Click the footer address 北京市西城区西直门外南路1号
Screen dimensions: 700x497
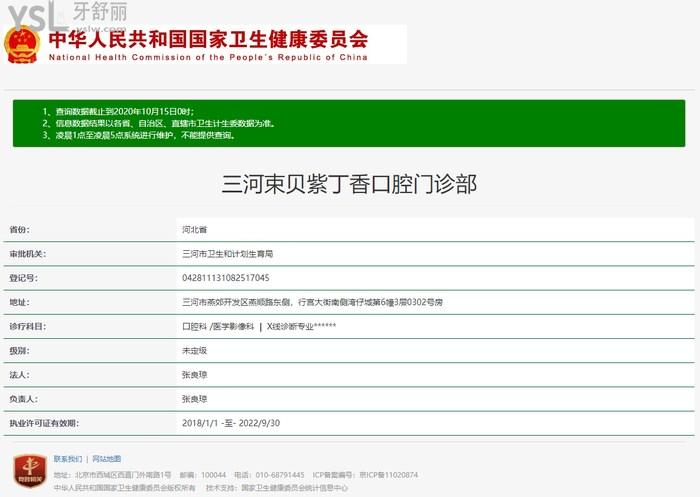pyautogui.click(x=123, y=475)
